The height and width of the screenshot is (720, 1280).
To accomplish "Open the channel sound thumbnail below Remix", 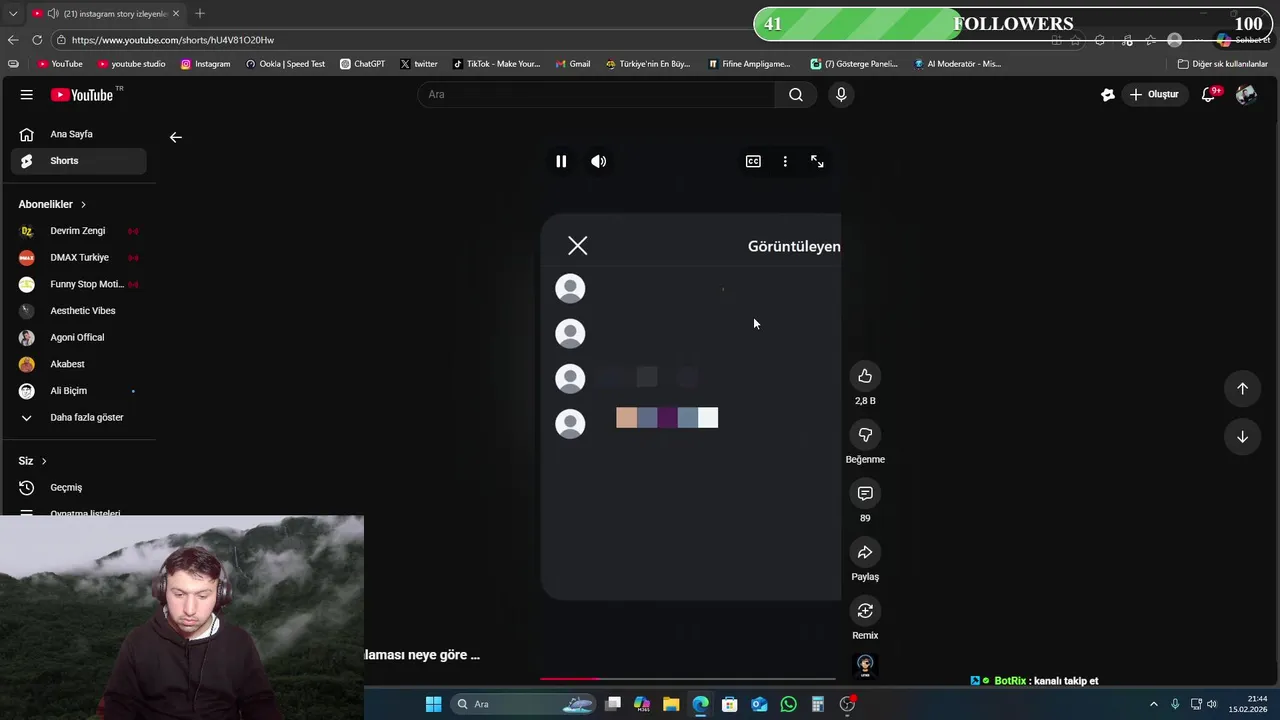I will [865, 666].
